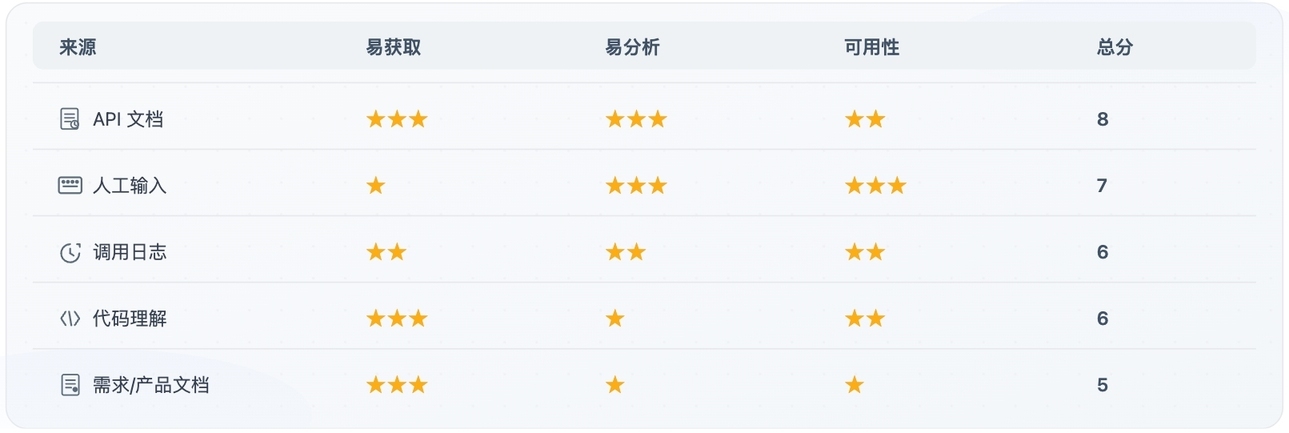
Task: Click the single 易获取 star for 人工输入
Action: point(376,186)
